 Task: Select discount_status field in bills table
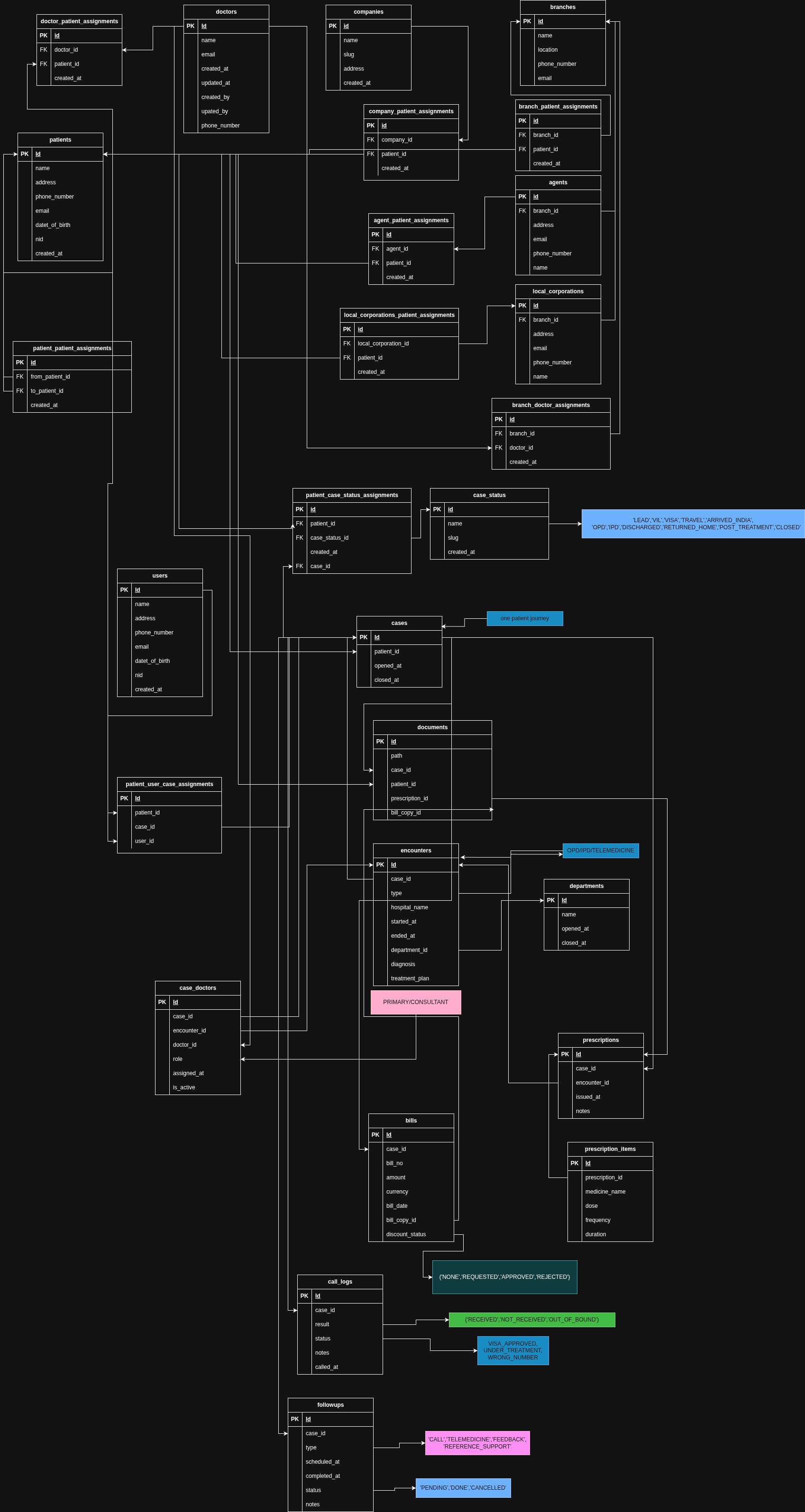[x=406, y=1234]
